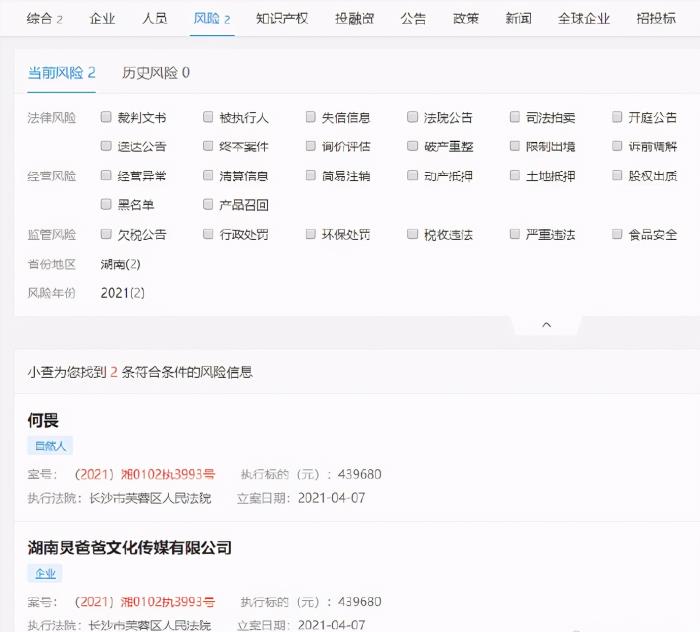700x632 pixels.
Task: Check the 裁判文书 checkbox
Action: (107, 117)
